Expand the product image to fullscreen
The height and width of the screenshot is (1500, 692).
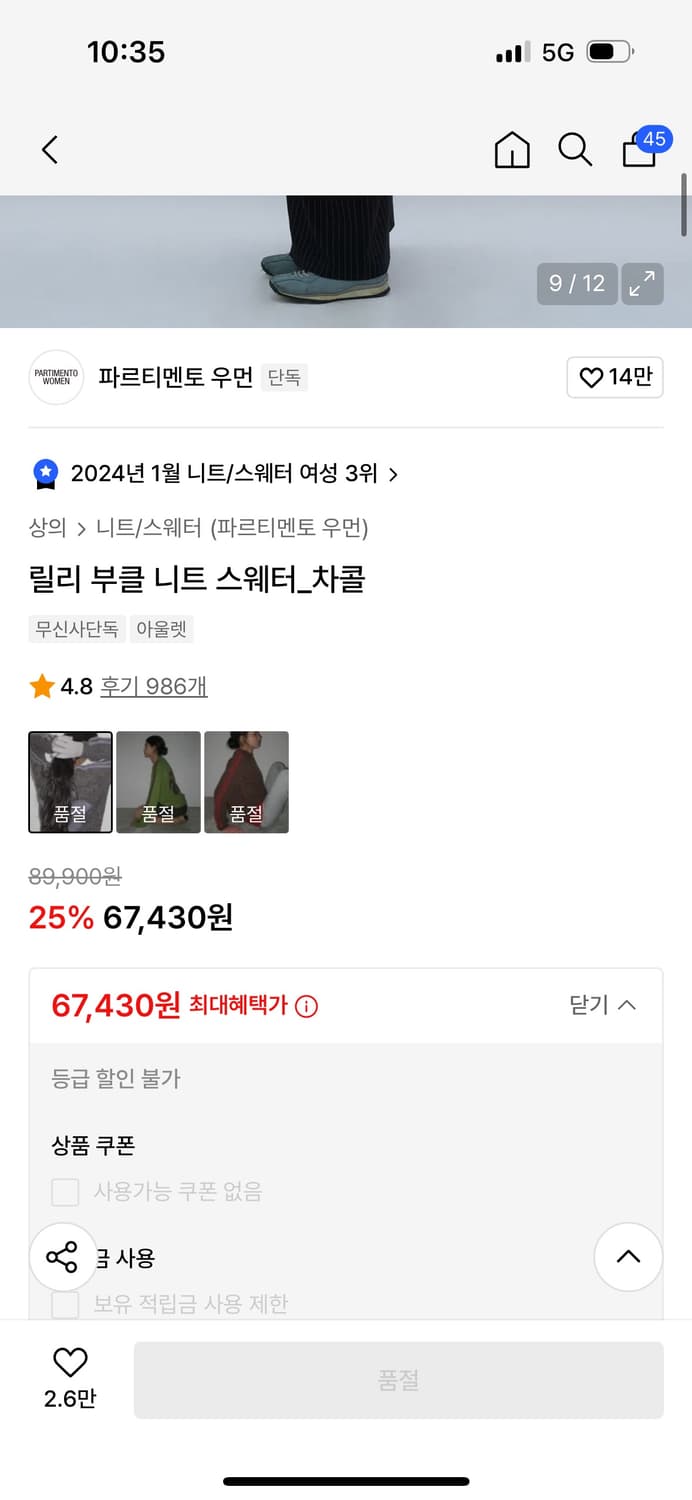tap(642, 284)
